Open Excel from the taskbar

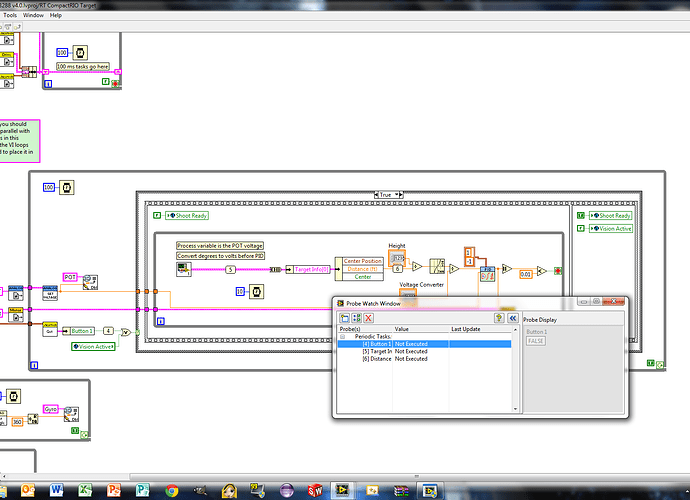coord(85,490)
